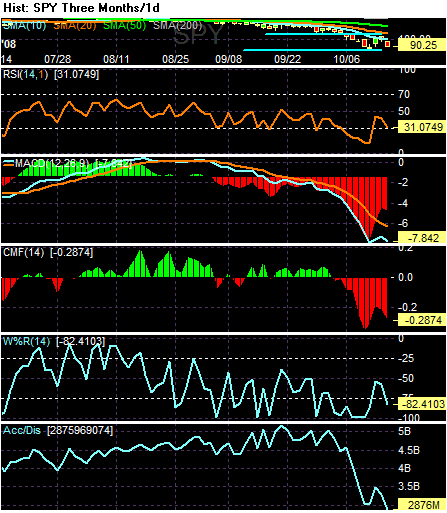The image size is (447, 513).
Task: Click the Acc/Dis 3.5B axis label
Action: (x=409, y=486)
